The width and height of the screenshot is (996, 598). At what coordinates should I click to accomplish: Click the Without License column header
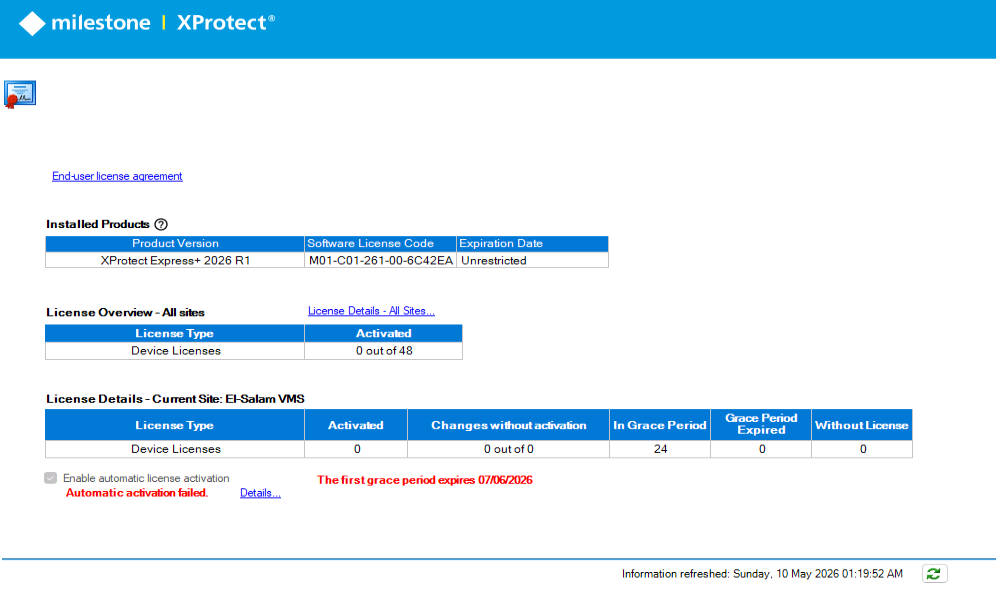click(862, 425)
